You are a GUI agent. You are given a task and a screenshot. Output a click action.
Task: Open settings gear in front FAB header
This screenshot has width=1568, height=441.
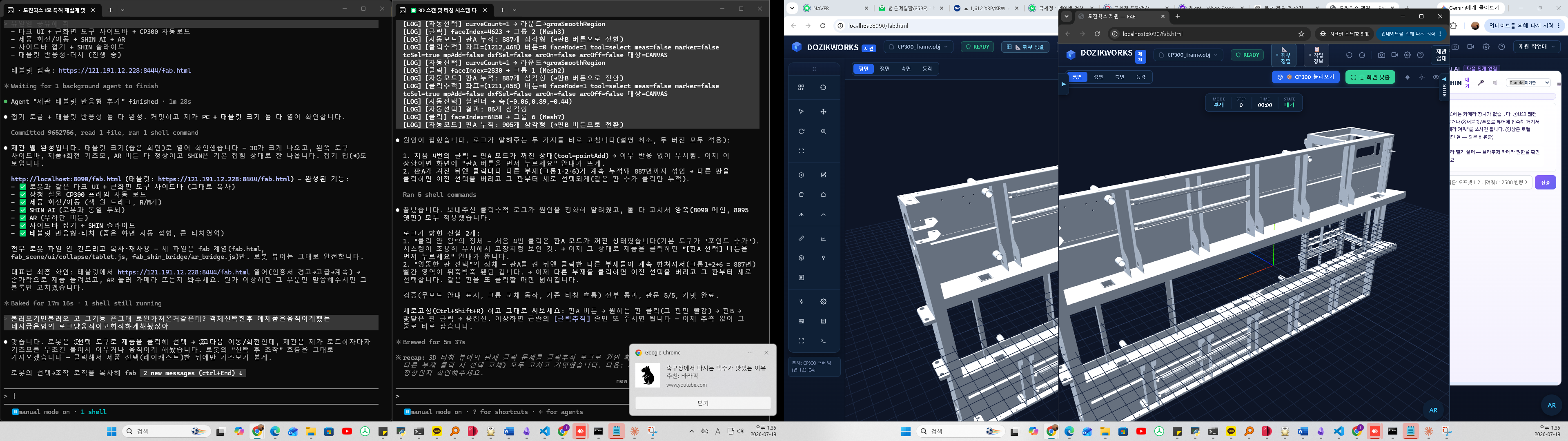1407,55
